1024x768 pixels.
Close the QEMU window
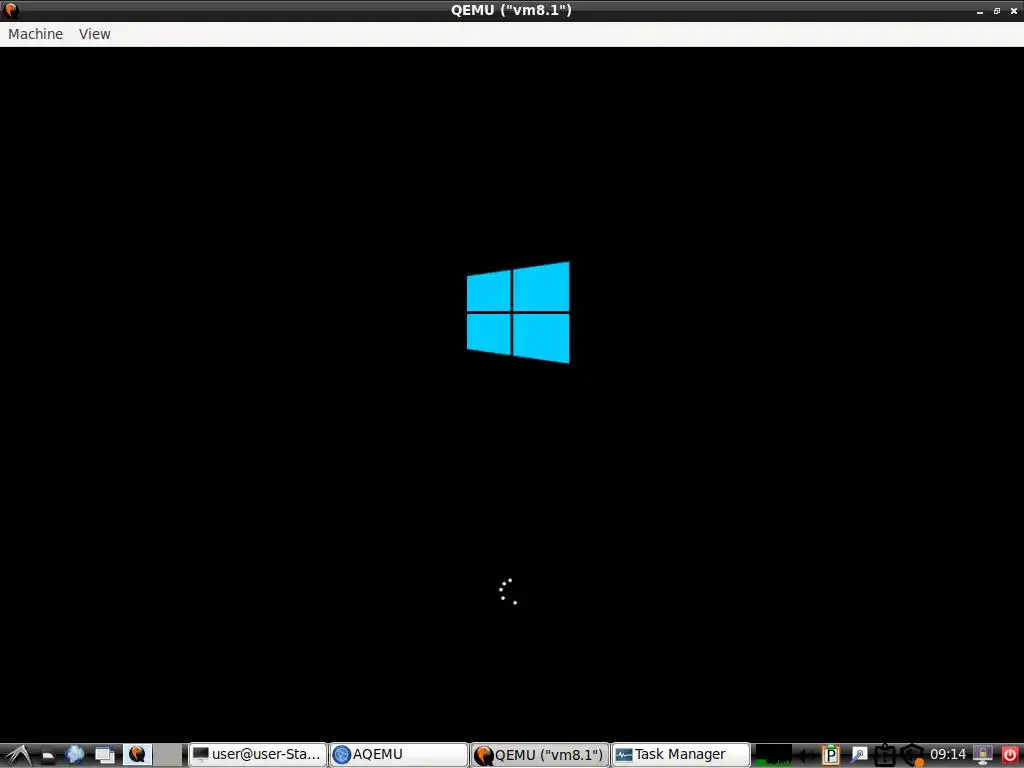pos(1014,11)
